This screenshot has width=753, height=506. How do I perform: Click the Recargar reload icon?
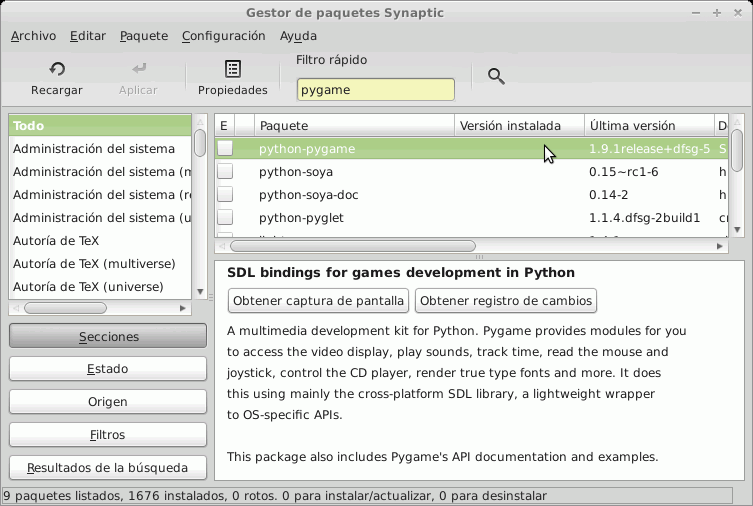coord(57,69)
